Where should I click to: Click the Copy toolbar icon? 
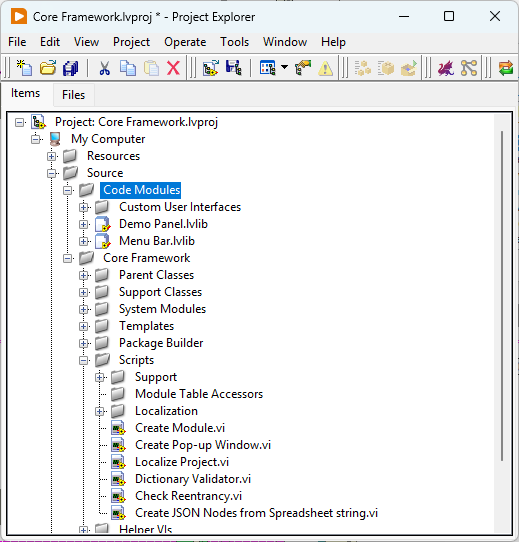[x=128, y=68]
